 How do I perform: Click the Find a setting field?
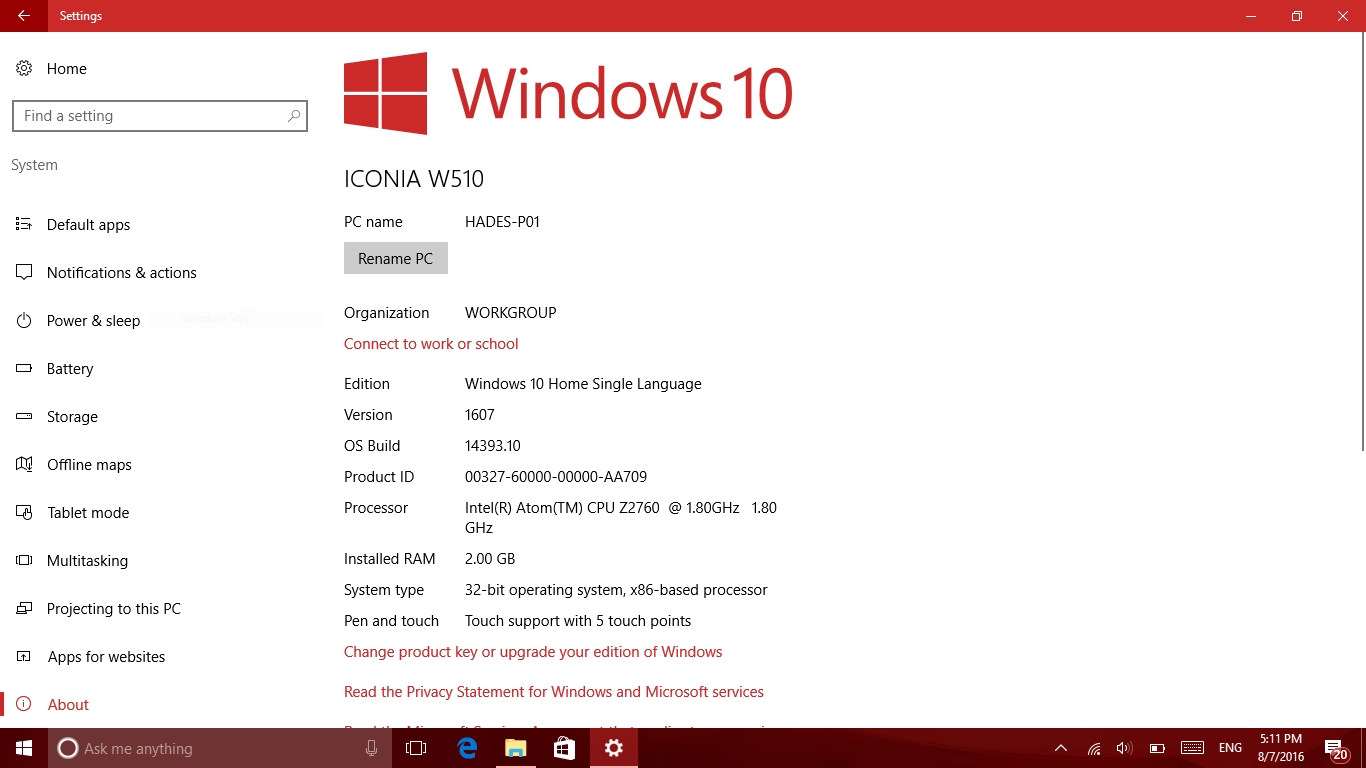click(x=160, y=116)
